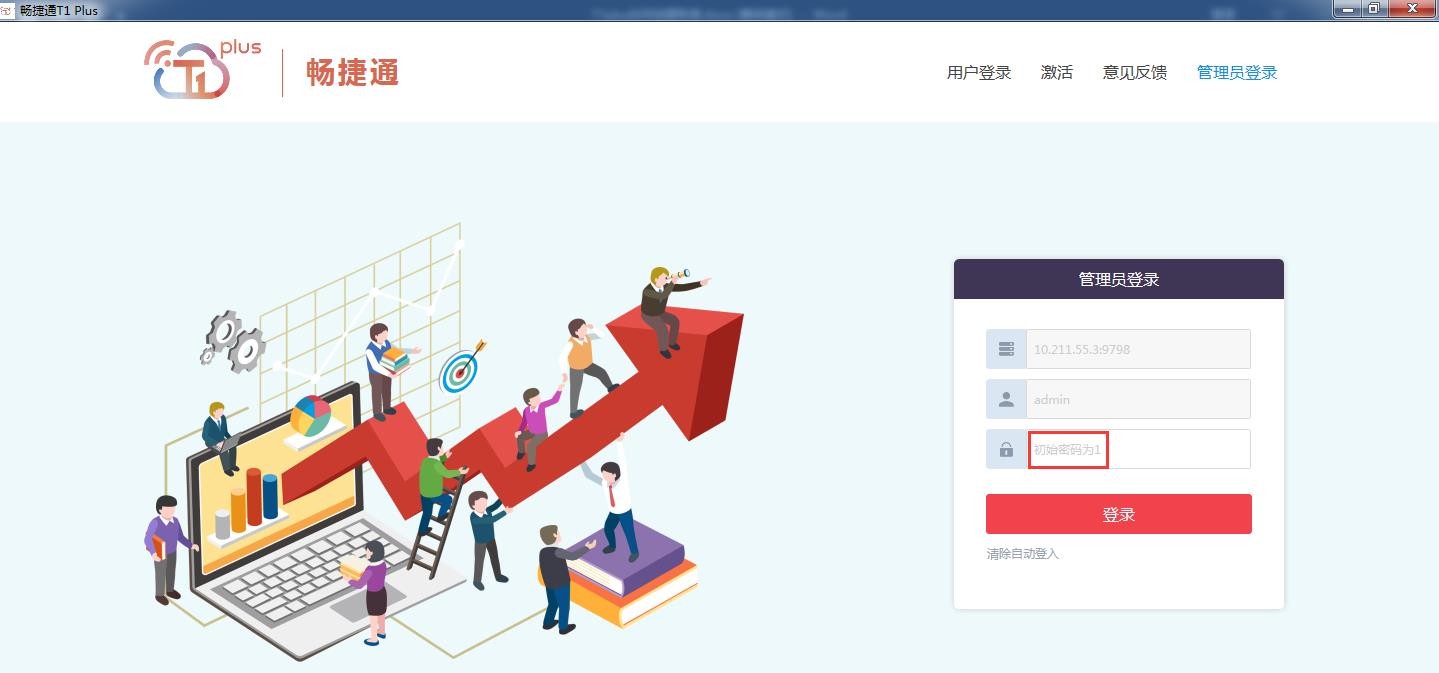
Task: Go to the 激活 page
Action: (x=1056, y=72)
